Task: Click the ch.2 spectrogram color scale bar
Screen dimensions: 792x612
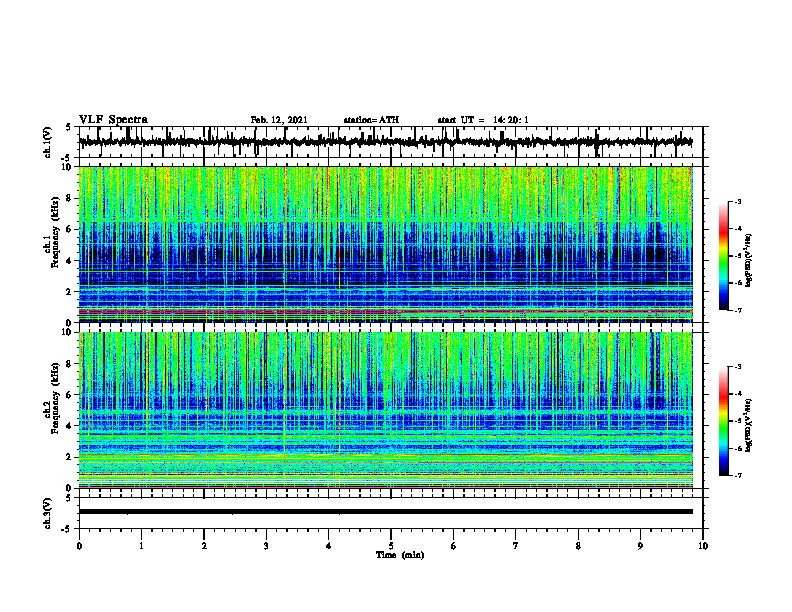Action: (x=723, y=421)
